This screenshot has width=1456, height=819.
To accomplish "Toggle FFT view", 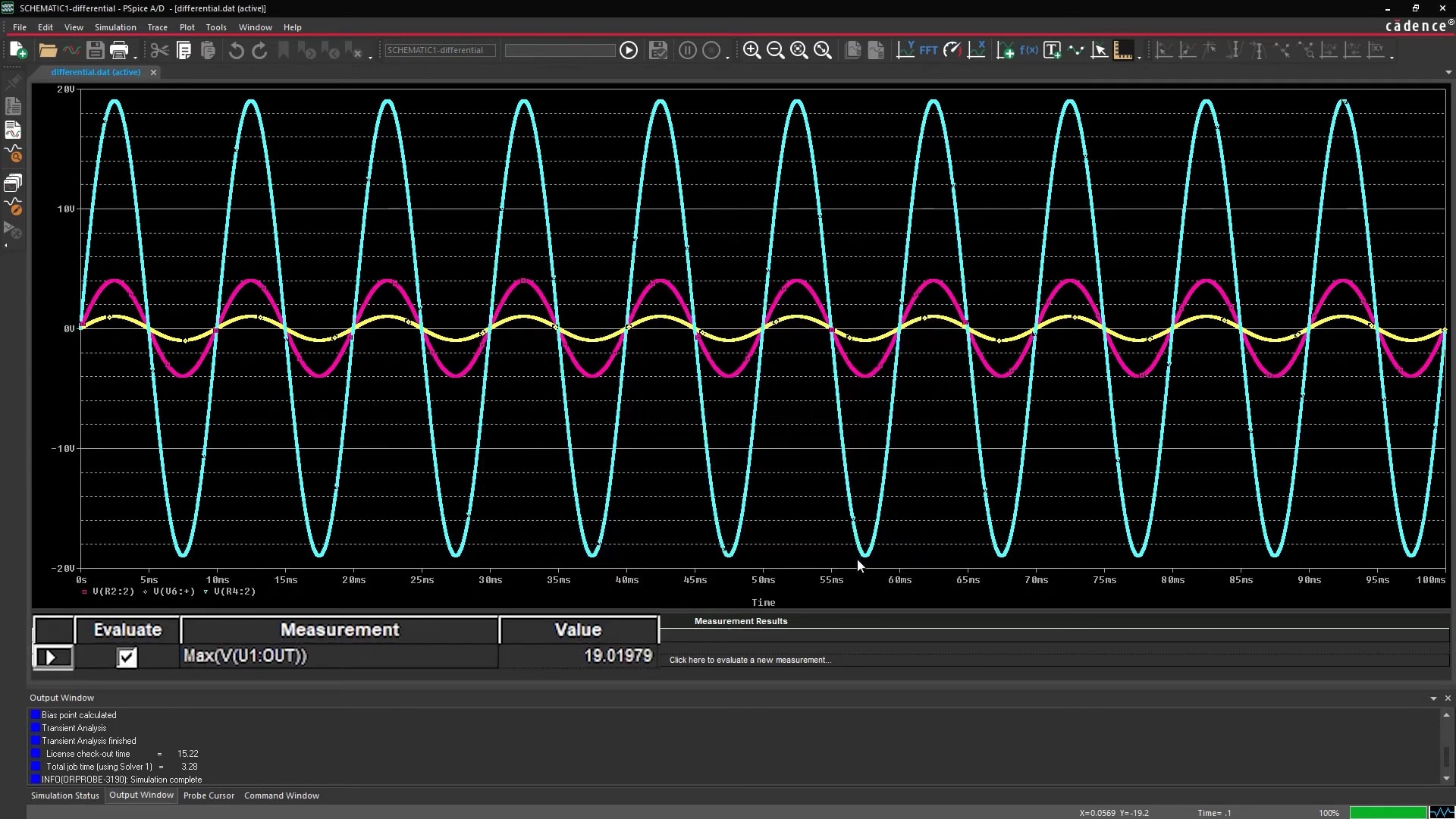I will click(929, 51).
